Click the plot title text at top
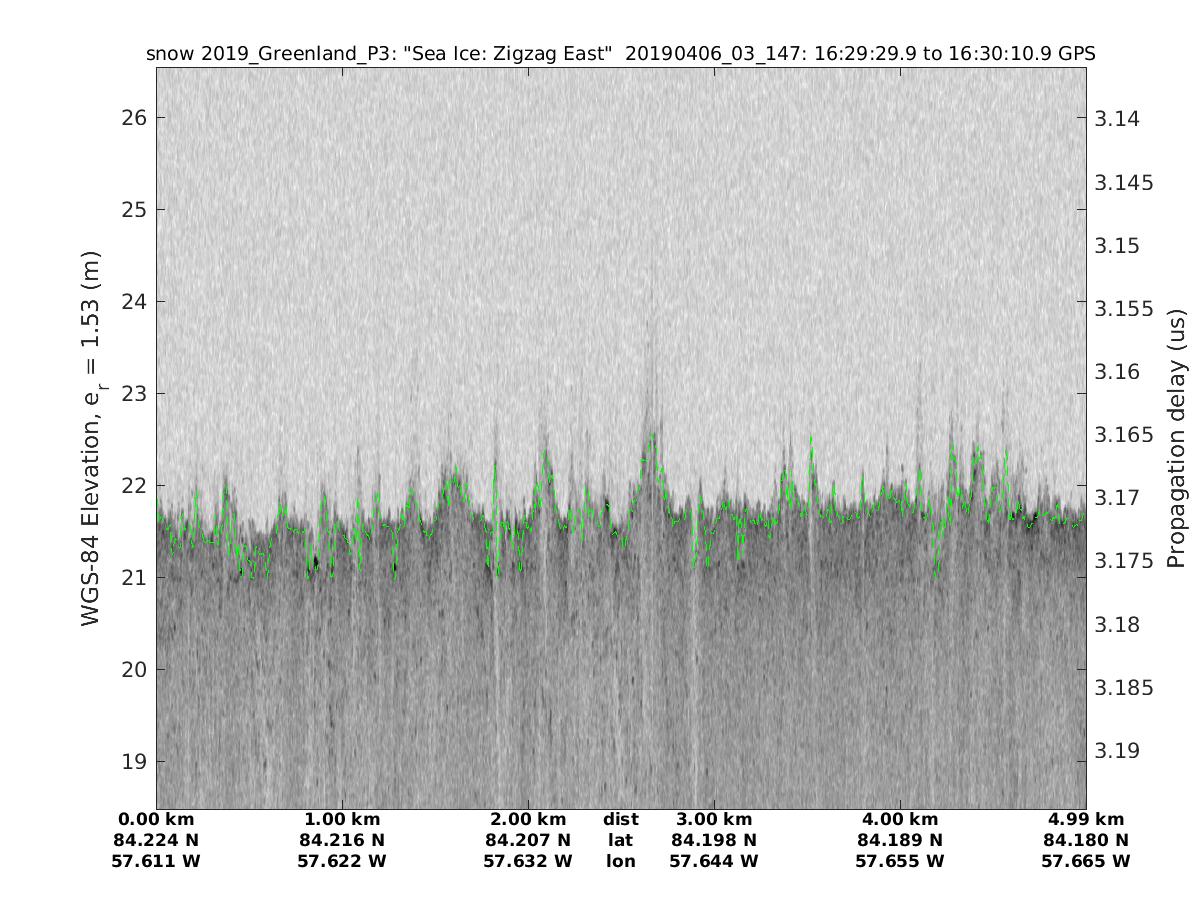Viewport: 1200px width, 900px height. (620, 54)
